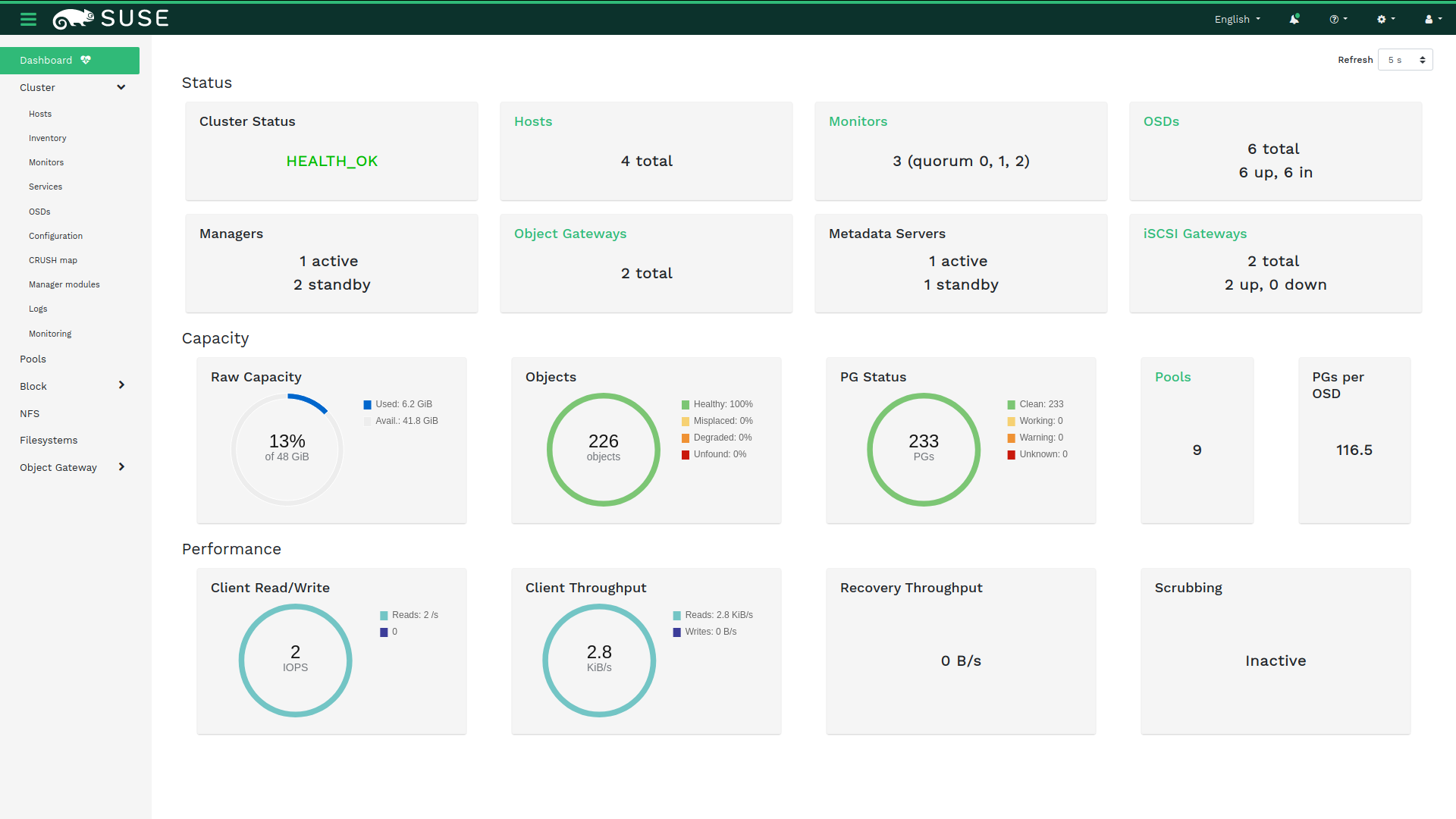Go to Manager modules page
Screen dimensions: 1456x819
point(64,284)
